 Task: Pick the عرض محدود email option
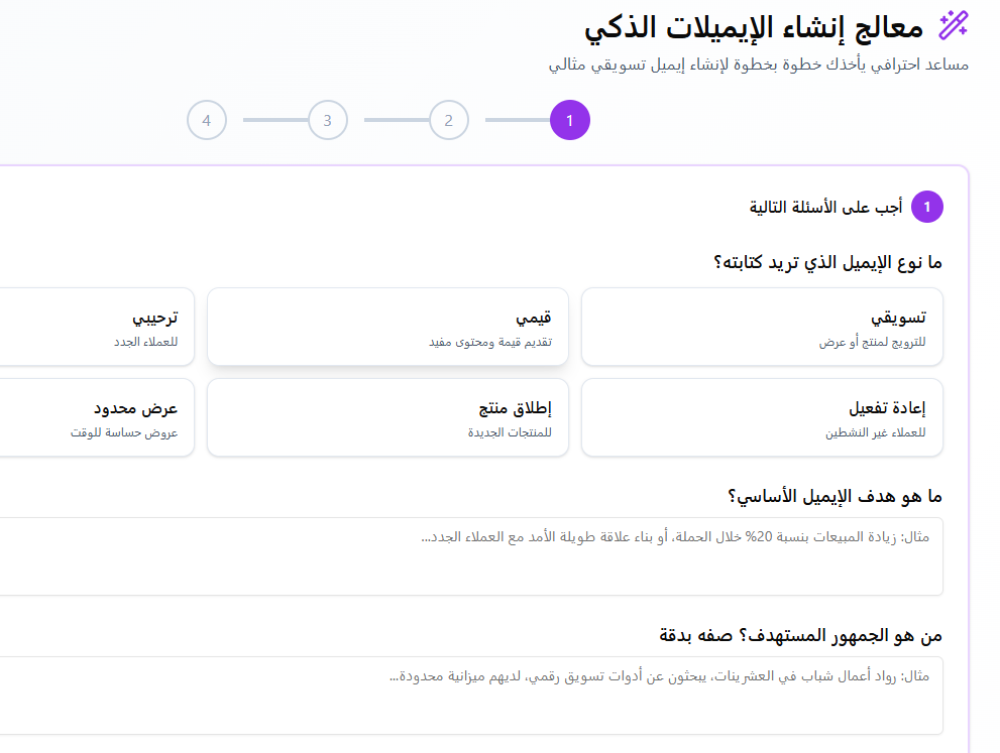[x=90, y=418]
